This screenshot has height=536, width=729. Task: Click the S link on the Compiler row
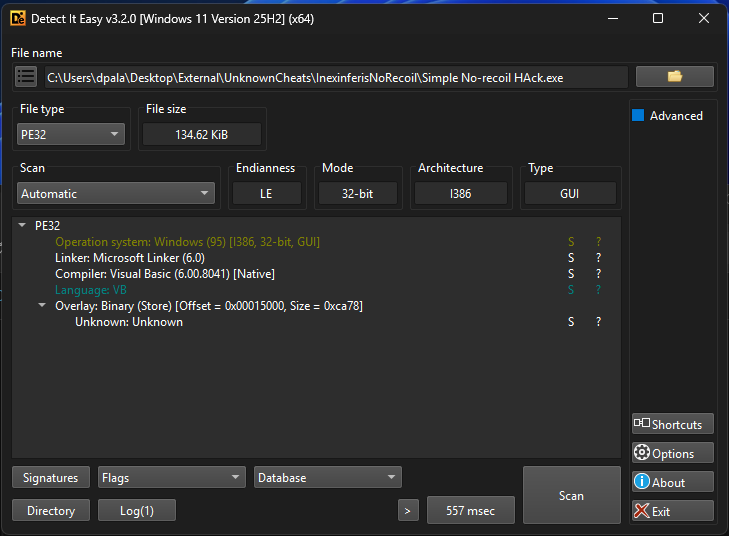[x=571, y=274]
